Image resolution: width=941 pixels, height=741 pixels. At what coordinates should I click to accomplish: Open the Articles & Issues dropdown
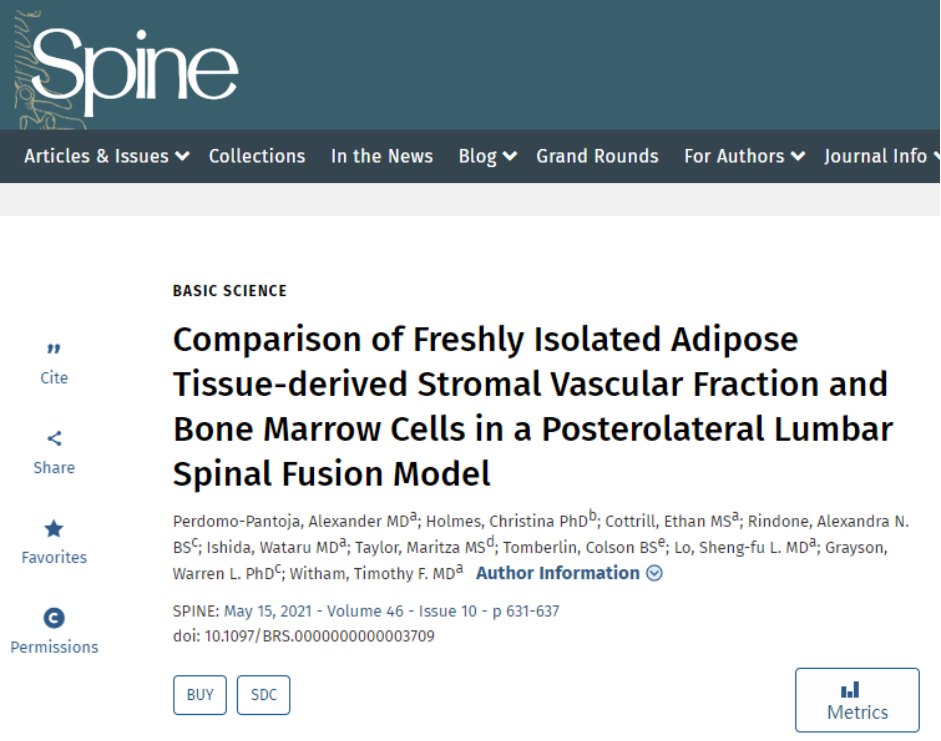coord(106,156)
